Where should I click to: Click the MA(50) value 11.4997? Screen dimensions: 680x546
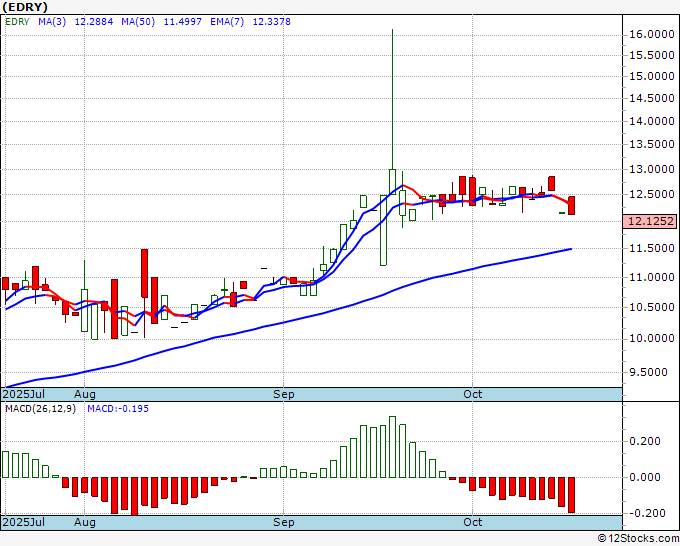183,21
